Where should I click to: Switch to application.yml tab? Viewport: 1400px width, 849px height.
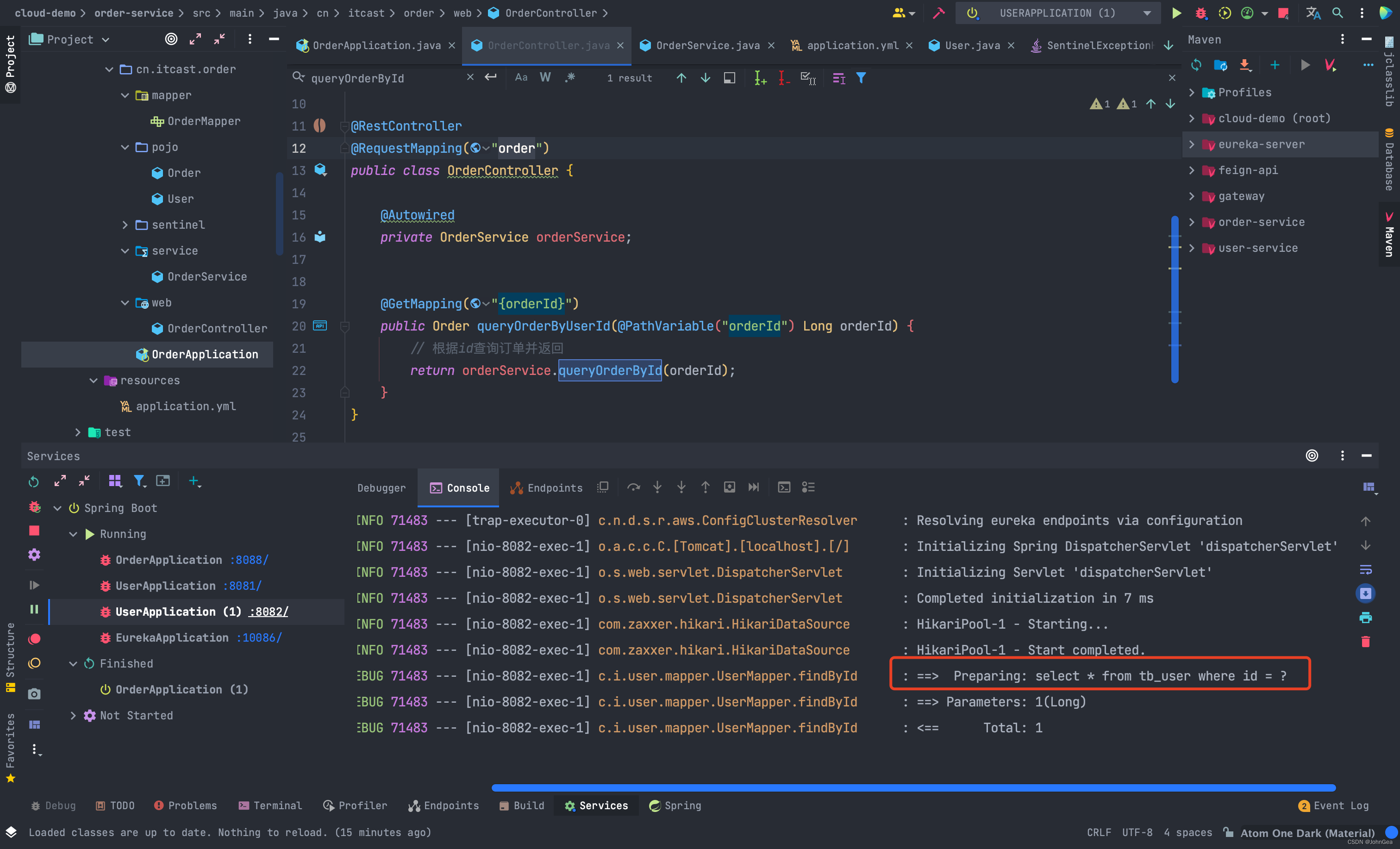point(852,45)
